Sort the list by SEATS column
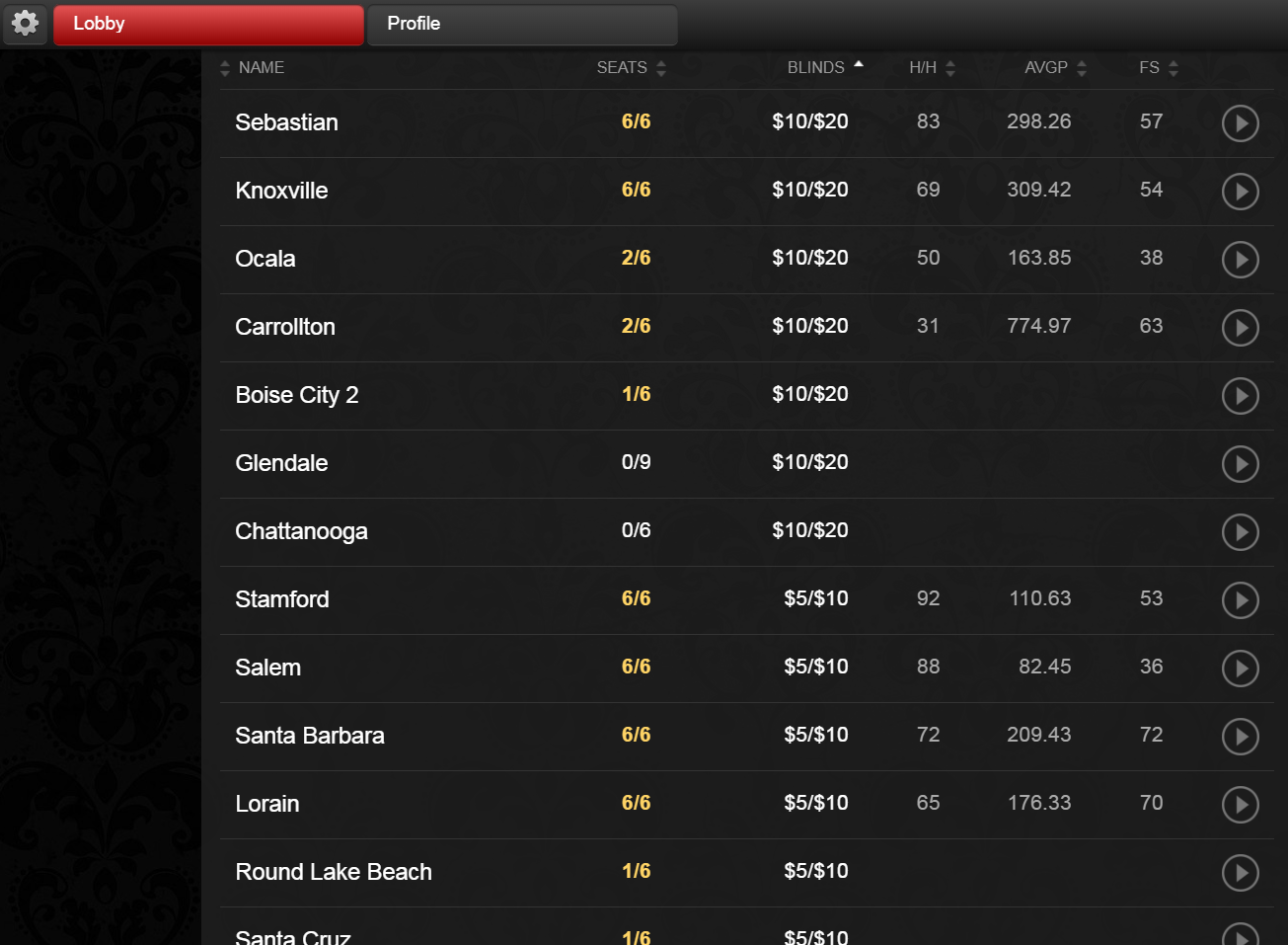The image size is (1288, 945). click(622, 68)
